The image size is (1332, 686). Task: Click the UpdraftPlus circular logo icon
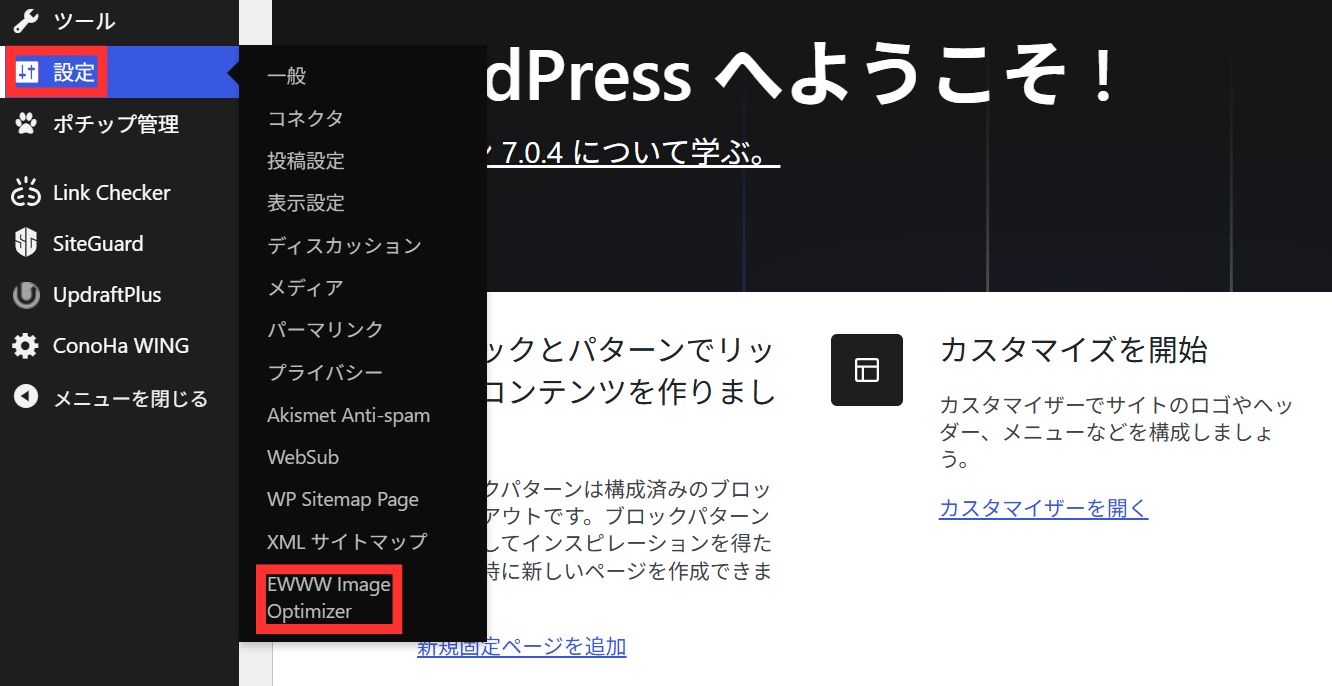click(26, 295)
